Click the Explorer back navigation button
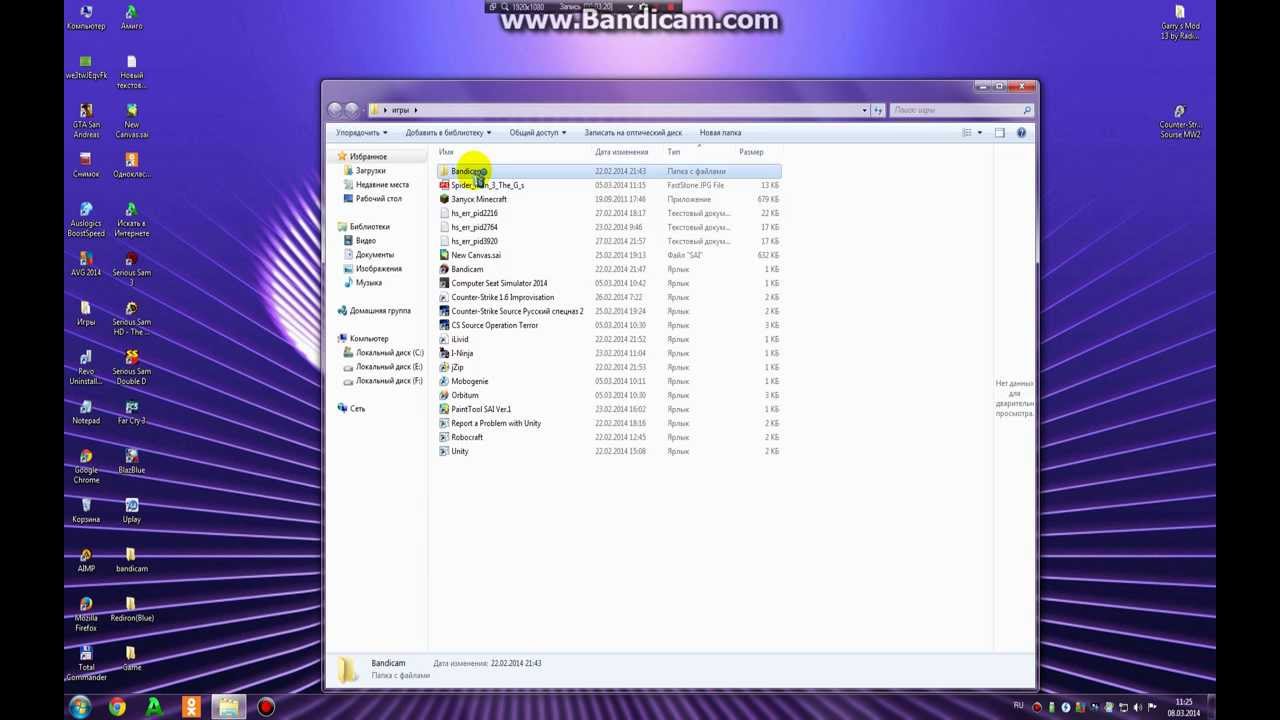This screenshot has height=720, width=1280. (x=336, y=110)
